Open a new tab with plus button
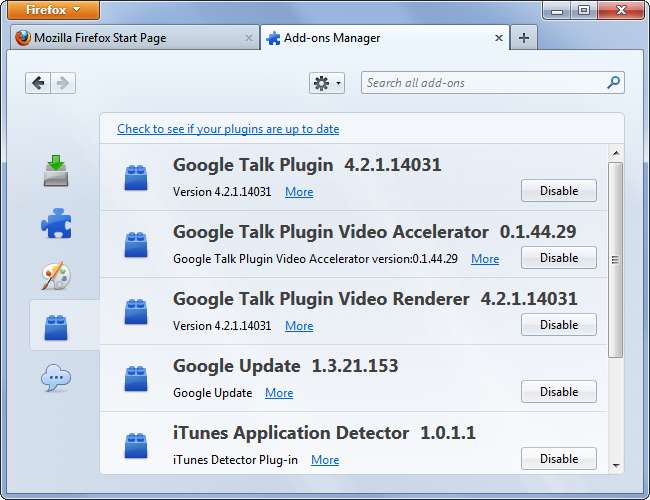 click(524, 38)
